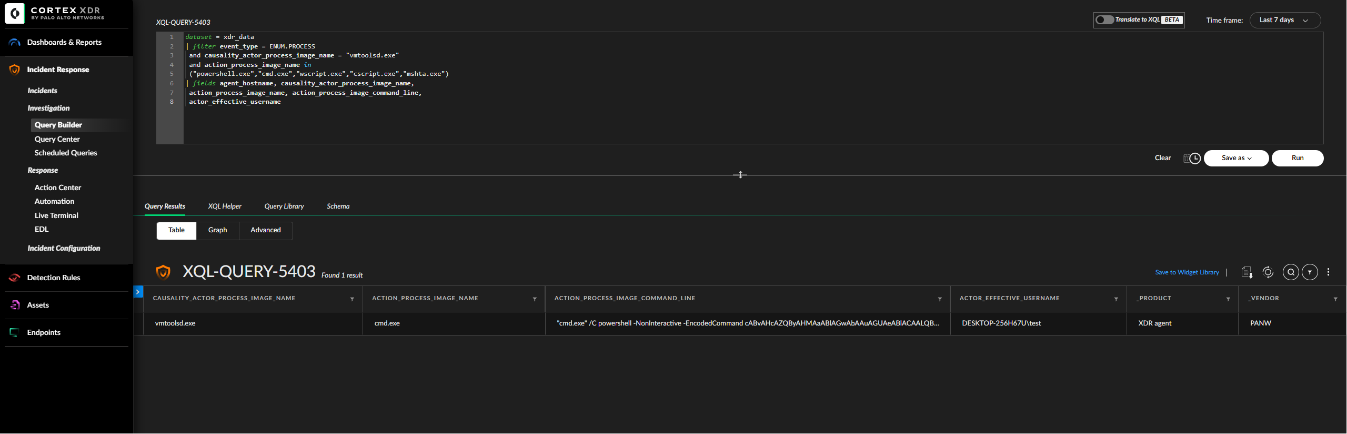This screenshot has height=434, width=1347.
Task: Open Action Center in sidebar
Action: pos(58,187)
